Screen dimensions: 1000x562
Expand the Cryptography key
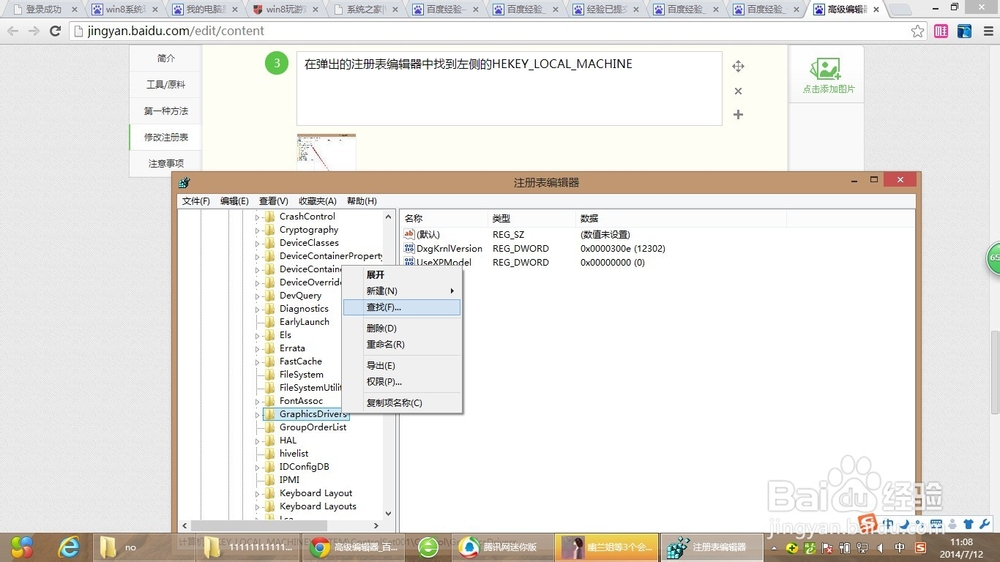click(x=257, y=230)
